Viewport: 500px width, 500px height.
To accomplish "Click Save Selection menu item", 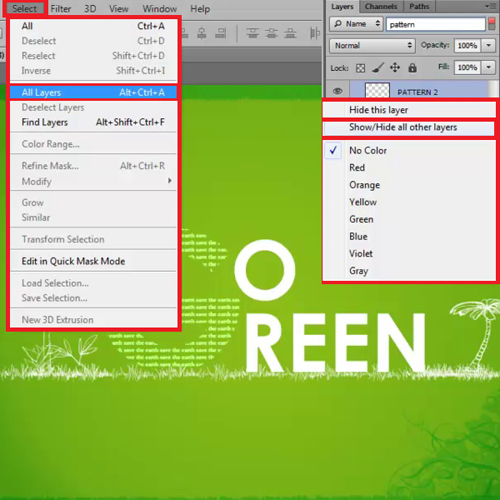I will pyautogui.click(x=93, y=298).
